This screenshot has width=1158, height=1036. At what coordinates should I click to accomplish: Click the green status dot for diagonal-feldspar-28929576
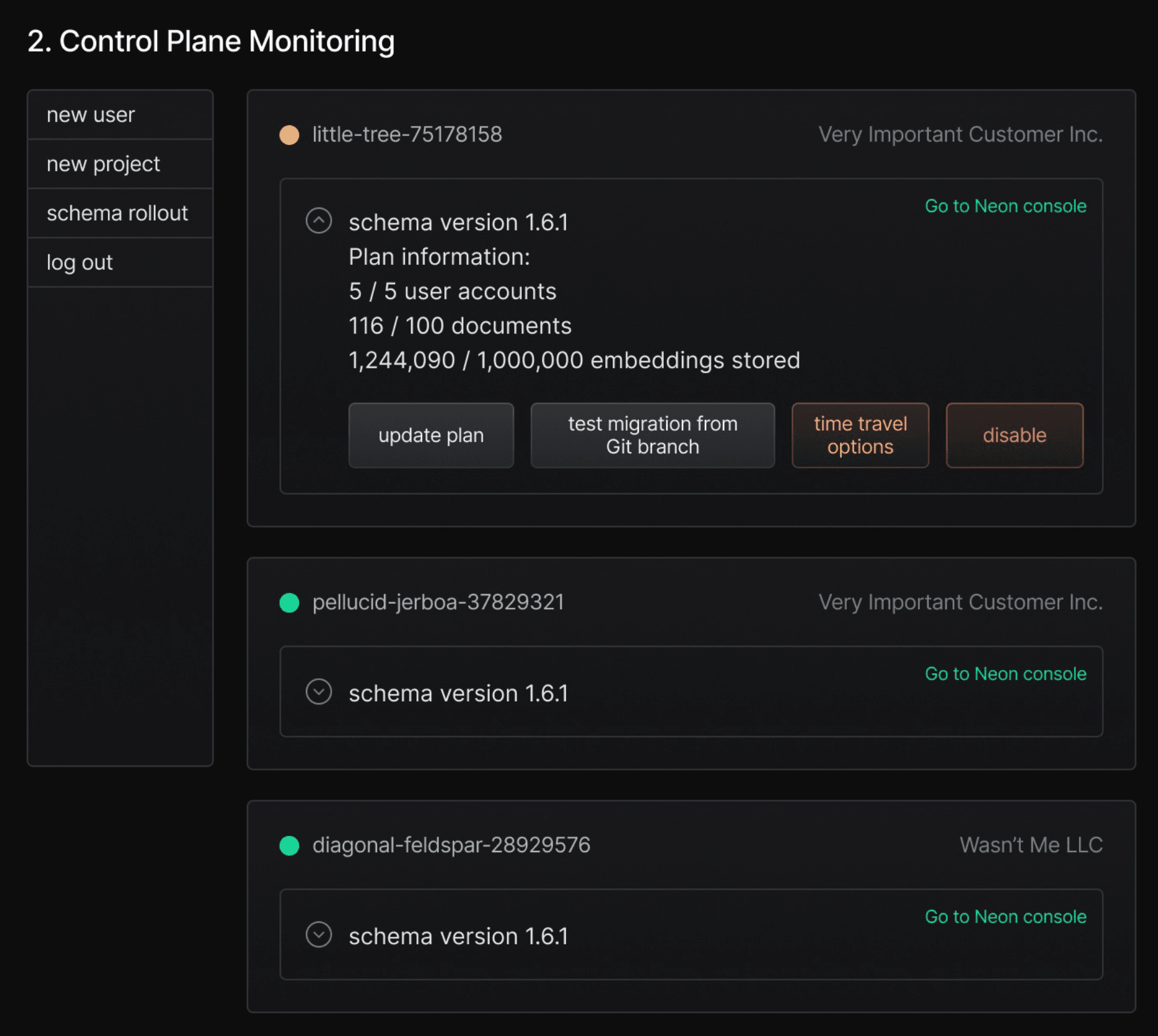[x=289, y=845]
